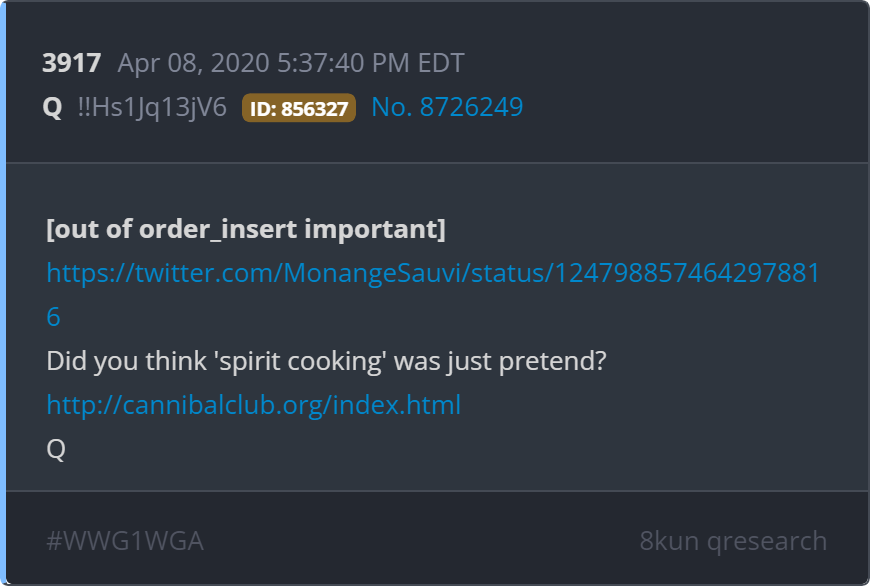
Task: Click the #WWG1WGA hashtag in footer
Action: coord(125,541)
